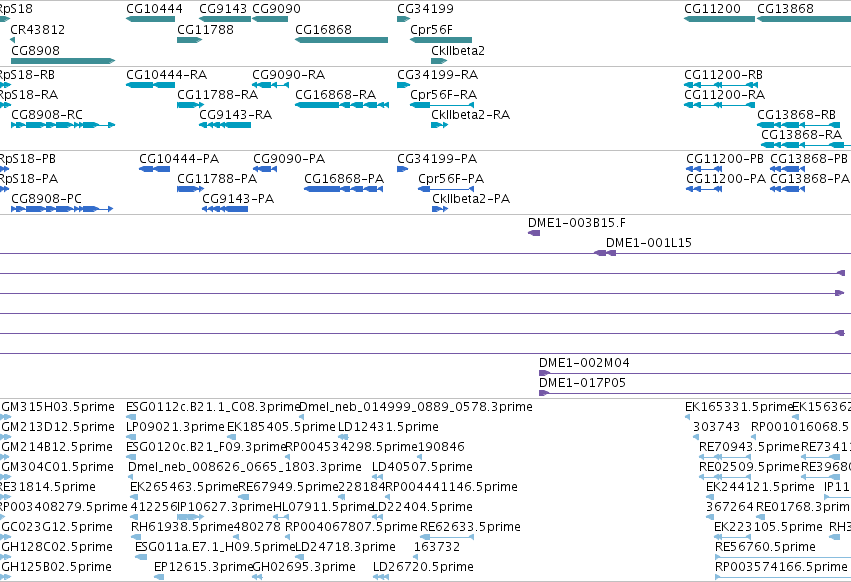Select the CG11200-PA protein label
The image size is (851, 582).
point(726,179)
